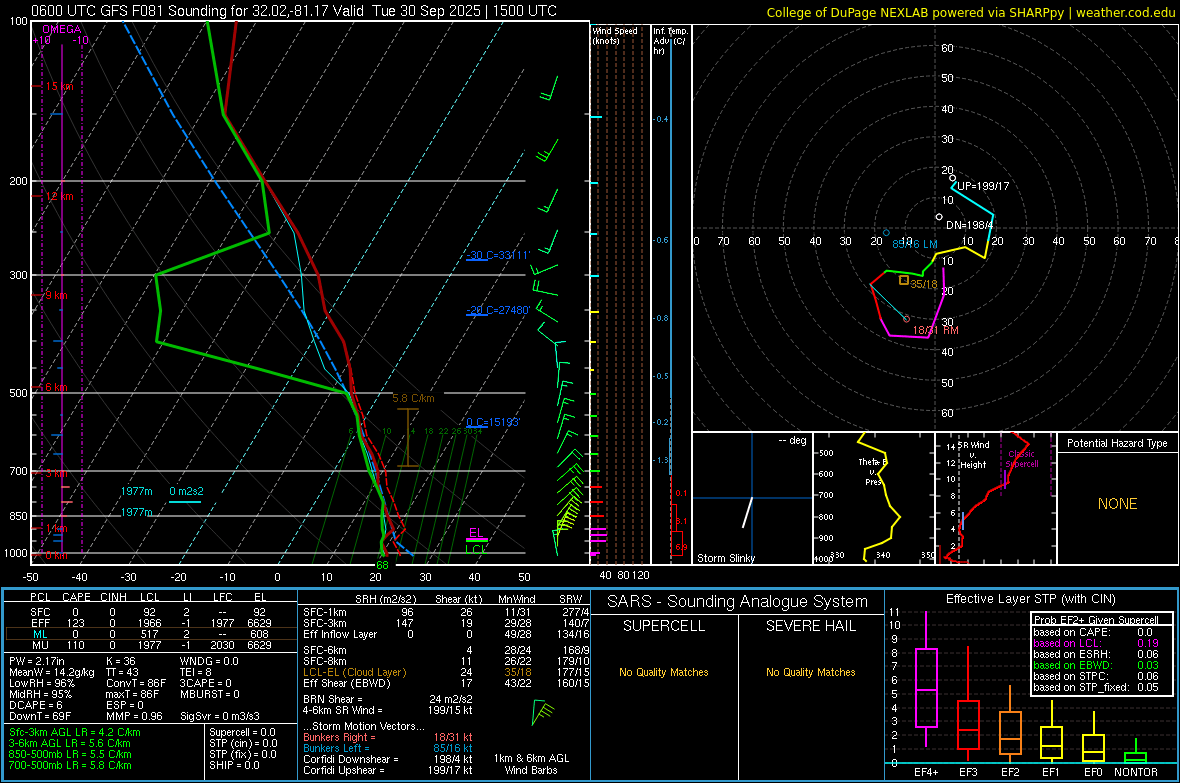Click the magenta based on LCL: row
Viewport: 1180px width, 783px height.
(1096, 643)
